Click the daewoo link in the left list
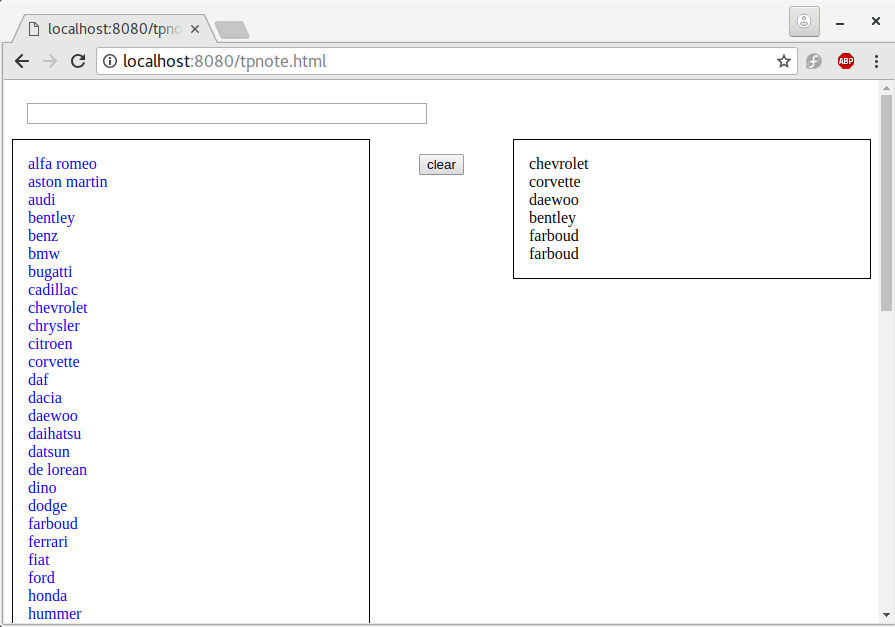895x627 pixels. [x=53, y=416]
